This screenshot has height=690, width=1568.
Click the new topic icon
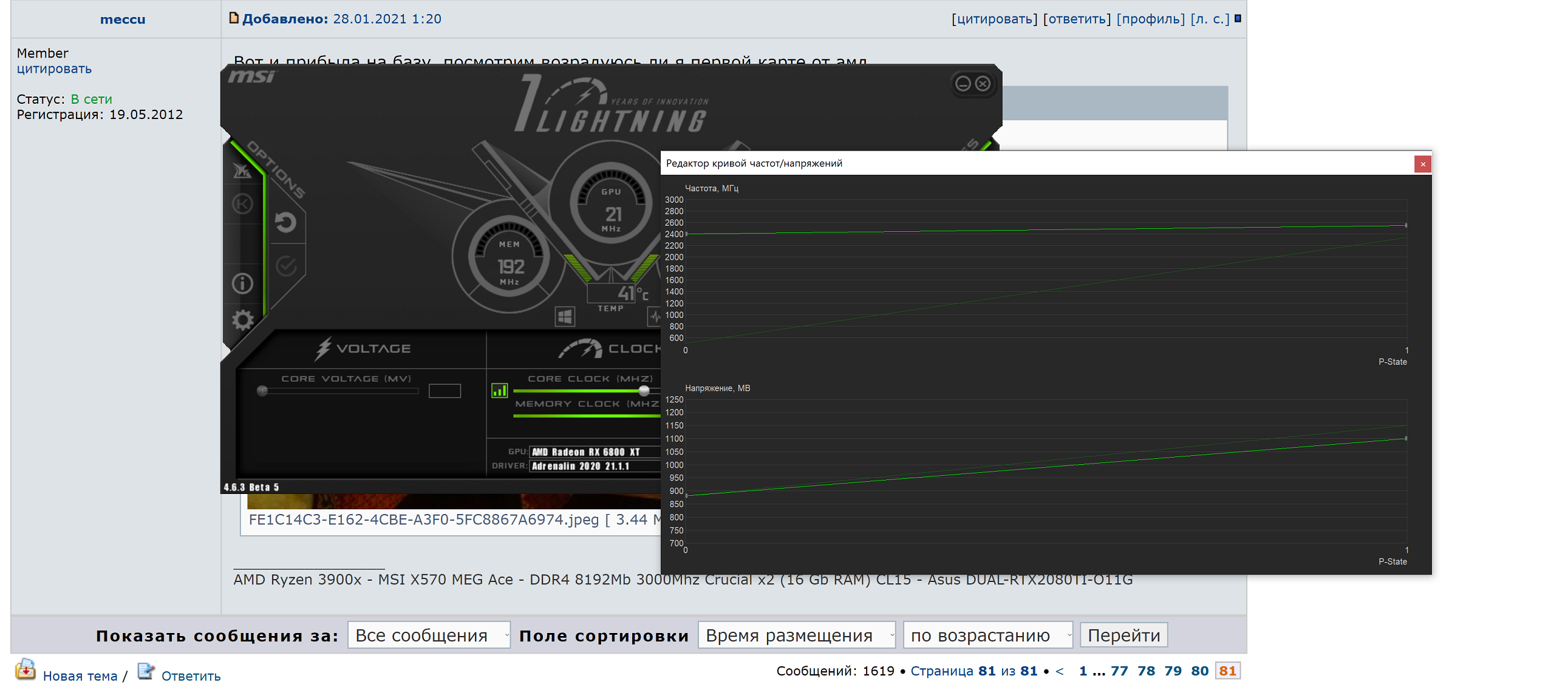26,669
